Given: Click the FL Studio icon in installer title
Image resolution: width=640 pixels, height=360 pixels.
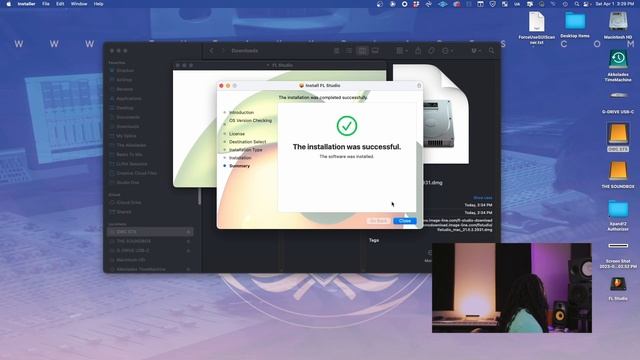Looking at the screenshot, I should pyautogui.click(x=302, y=85).
